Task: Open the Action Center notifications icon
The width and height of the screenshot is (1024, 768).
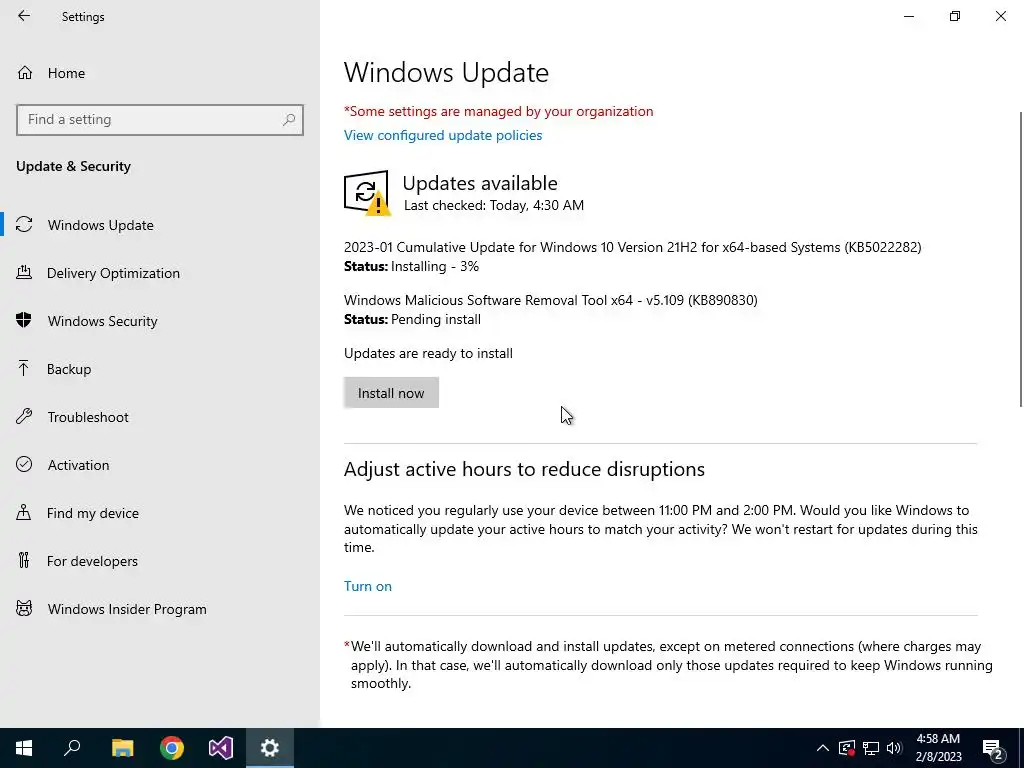Action: point(993,748)
